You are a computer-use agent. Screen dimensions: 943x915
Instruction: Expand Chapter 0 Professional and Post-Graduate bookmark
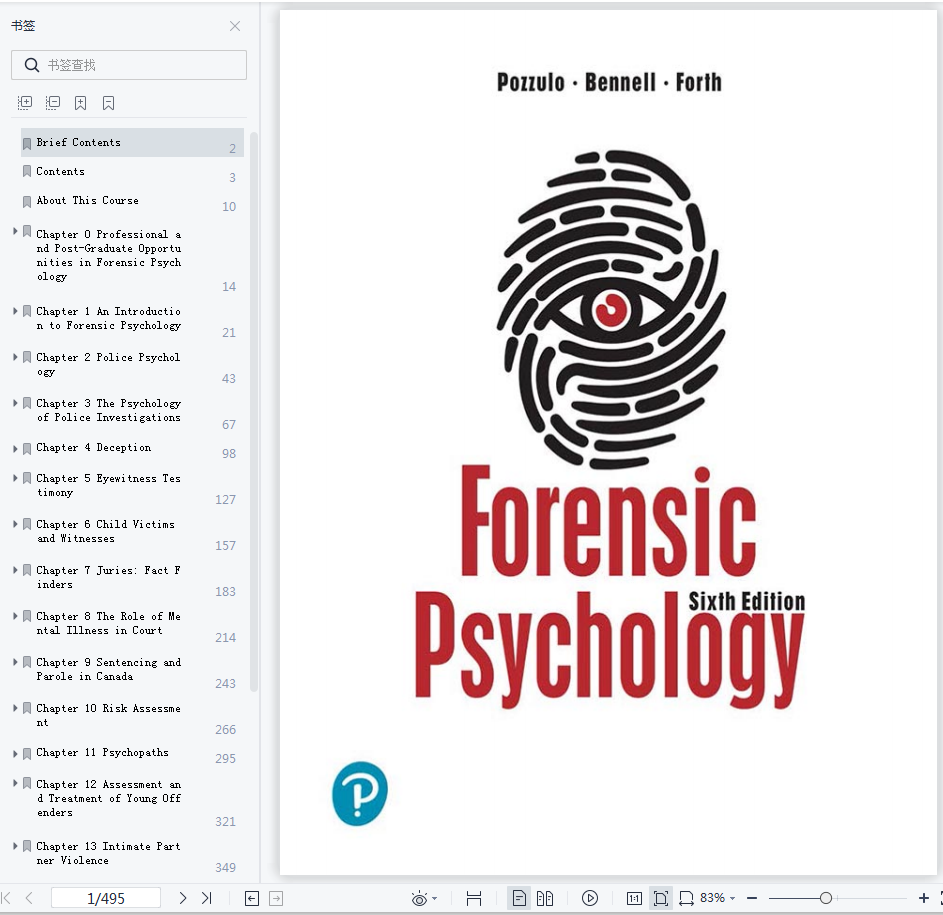coord(15,231)
